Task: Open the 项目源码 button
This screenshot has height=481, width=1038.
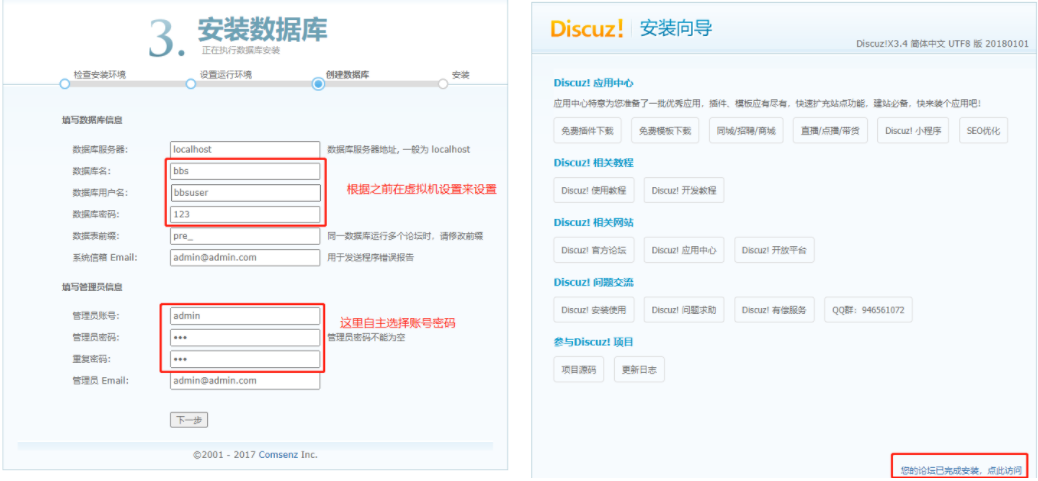Action: coord(579,369)
